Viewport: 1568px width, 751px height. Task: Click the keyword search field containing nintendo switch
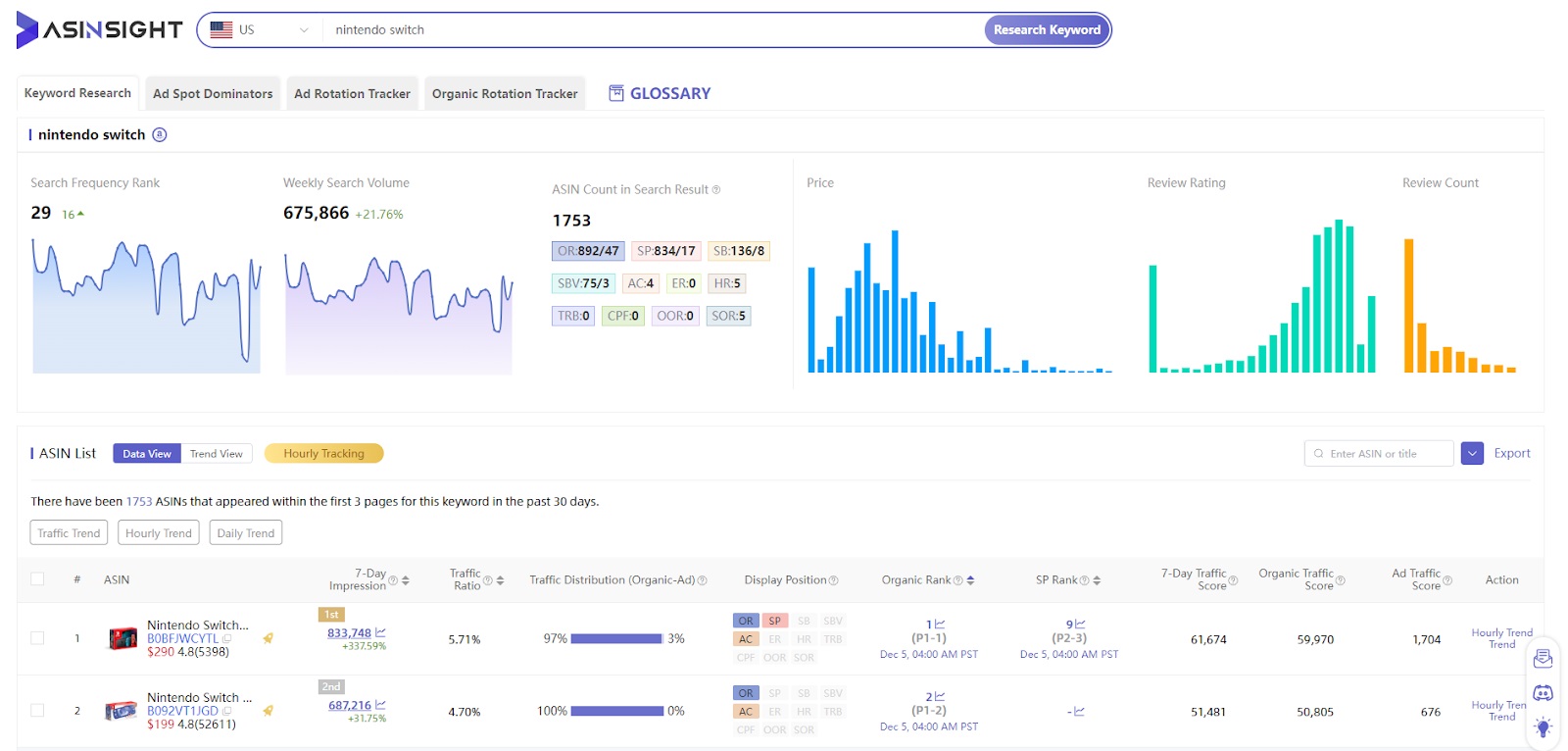(x=652, y=30)
